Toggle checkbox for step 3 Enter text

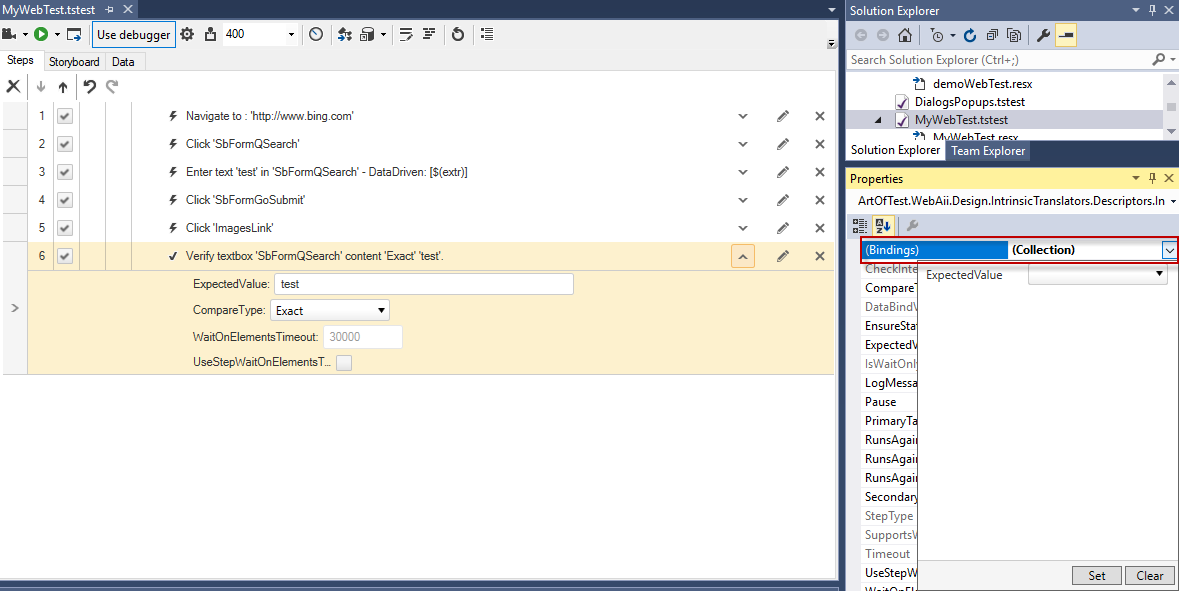[65, 172]
